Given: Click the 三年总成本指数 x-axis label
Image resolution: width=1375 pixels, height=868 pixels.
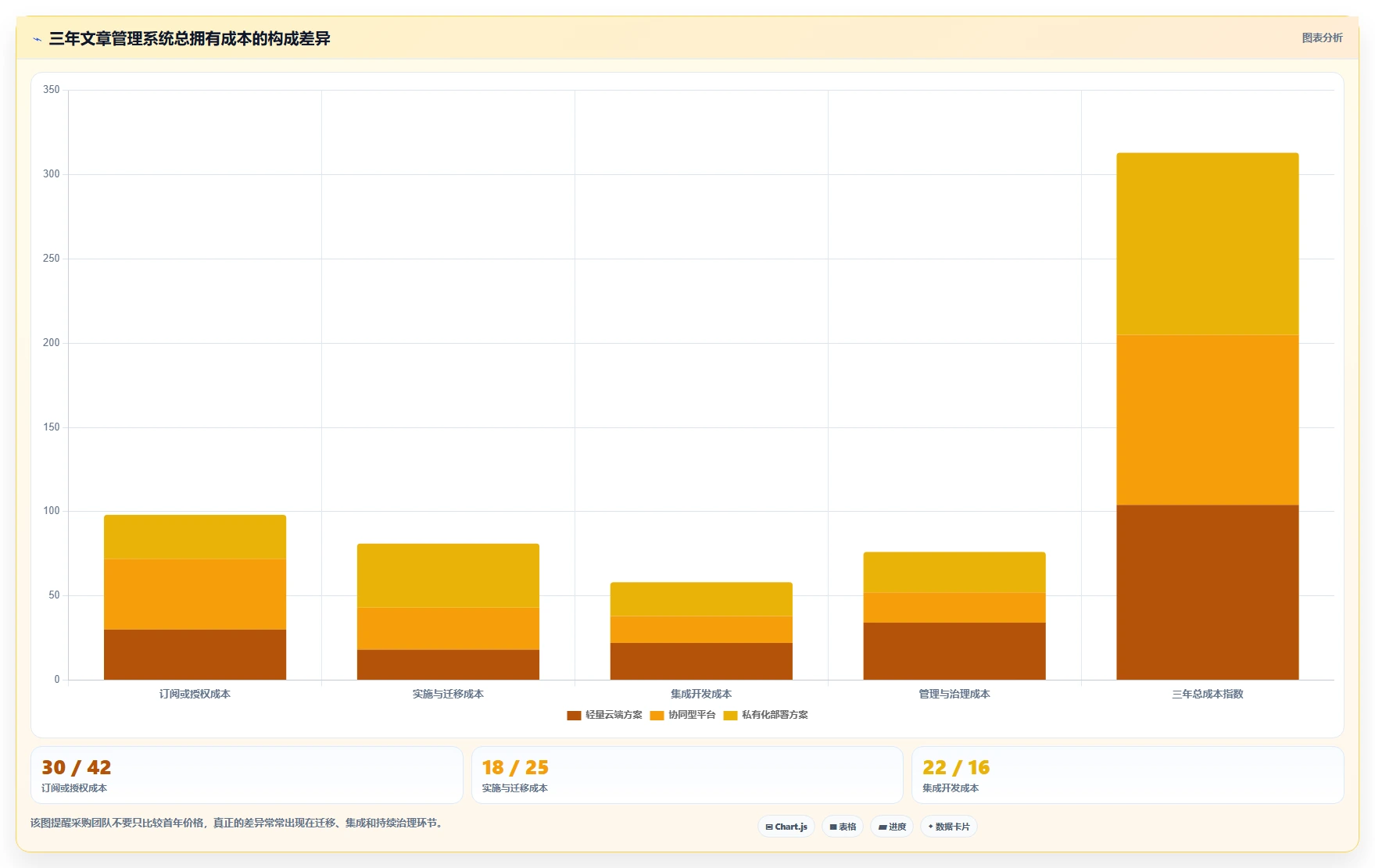Looking at the screenshot, I should (1208, 694).
